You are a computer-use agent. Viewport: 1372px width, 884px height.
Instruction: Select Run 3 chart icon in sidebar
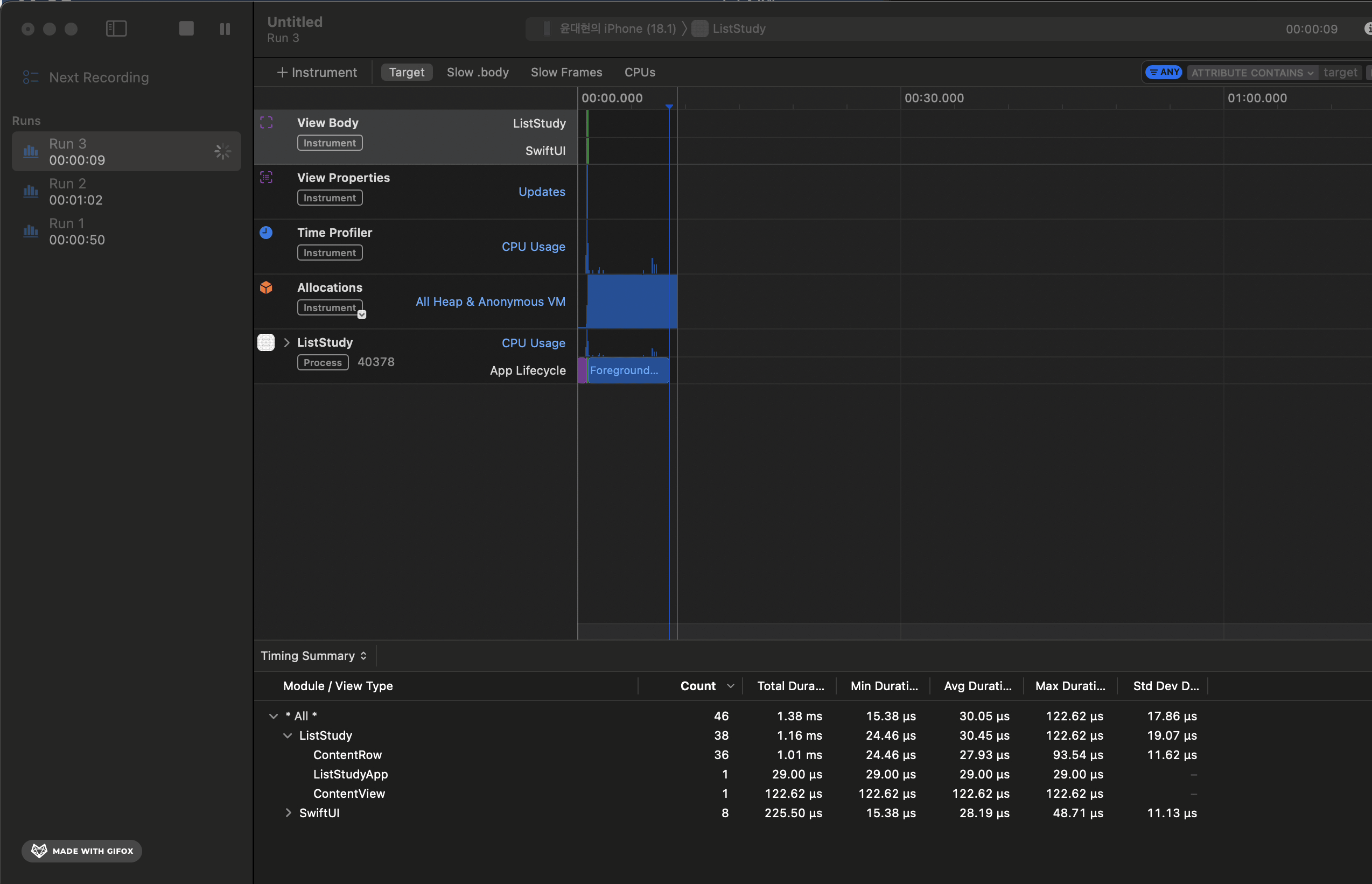point(31,151)
